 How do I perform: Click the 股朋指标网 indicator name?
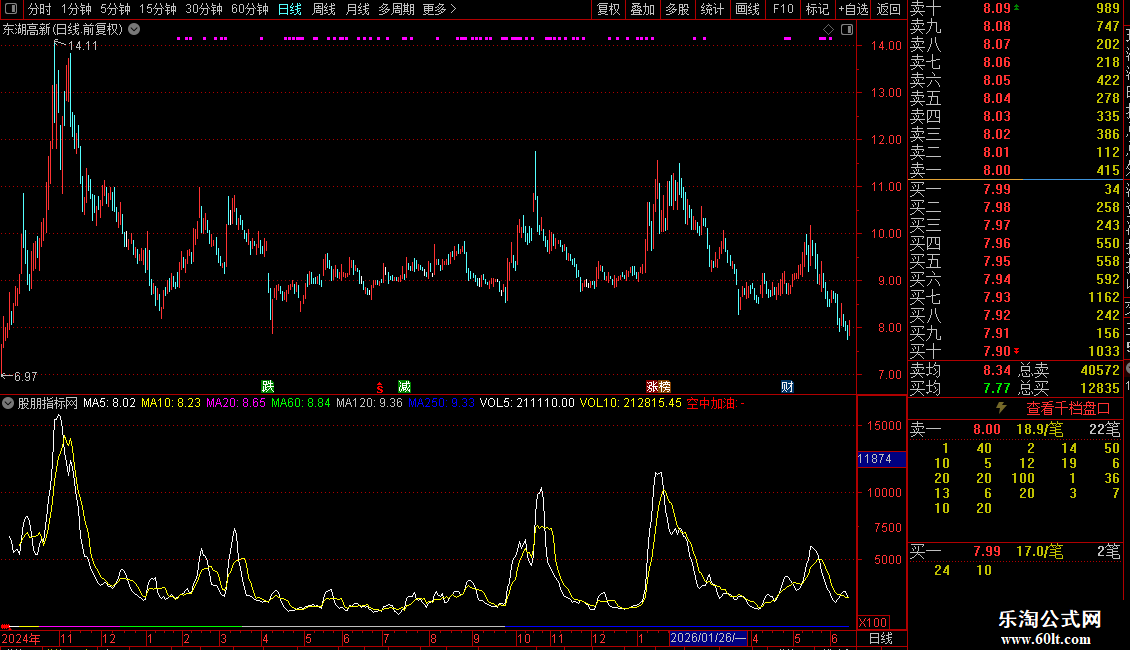tap(48, 403)
